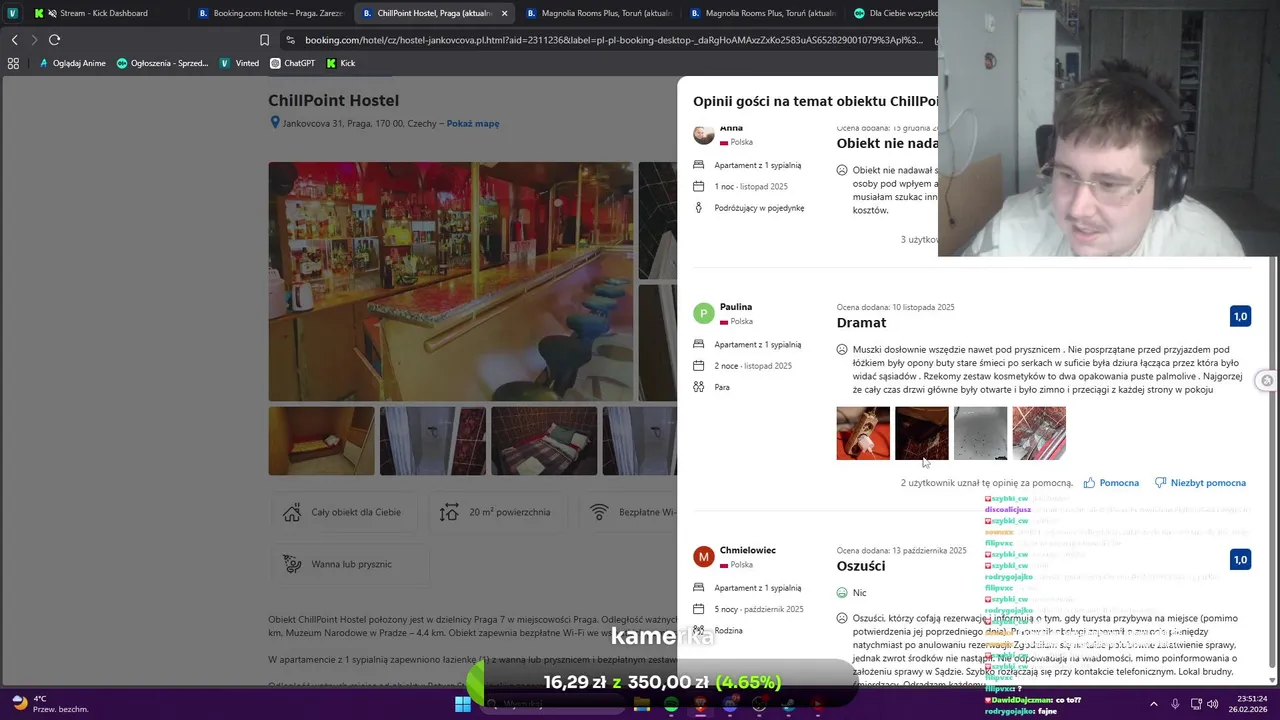Click calendar icon beside 5 nocy
The width and height of the screenshot is (1280, 720).
pyautogui.click(x=699, y=609)
